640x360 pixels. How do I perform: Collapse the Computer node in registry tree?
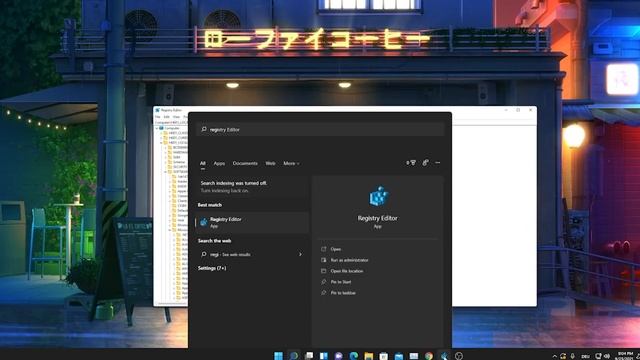pyautogui.click(x=157, y=128)
